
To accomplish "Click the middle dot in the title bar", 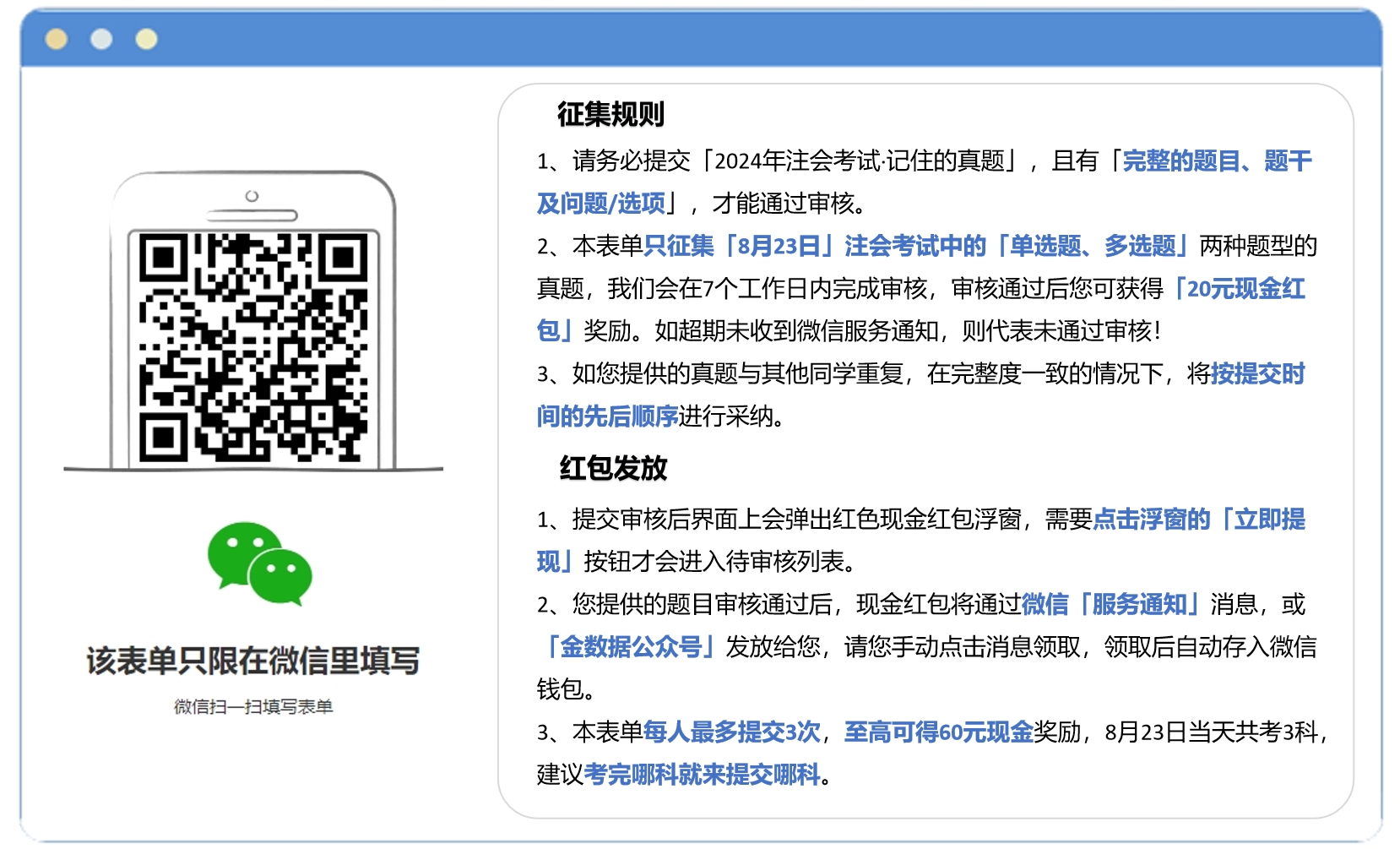I will tap(101, 39).
